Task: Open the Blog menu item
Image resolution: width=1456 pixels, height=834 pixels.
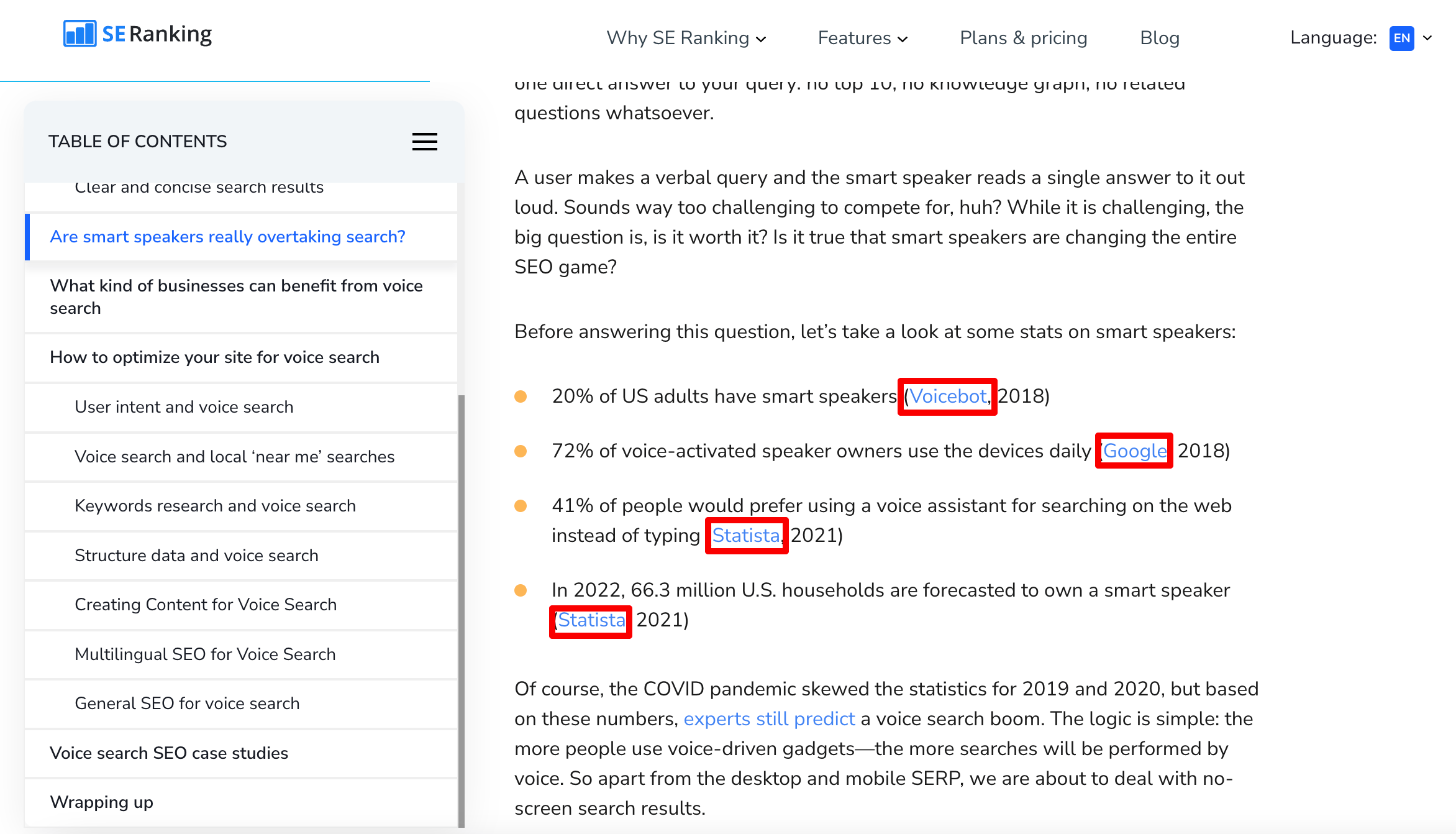Action: pos(1160,38)
